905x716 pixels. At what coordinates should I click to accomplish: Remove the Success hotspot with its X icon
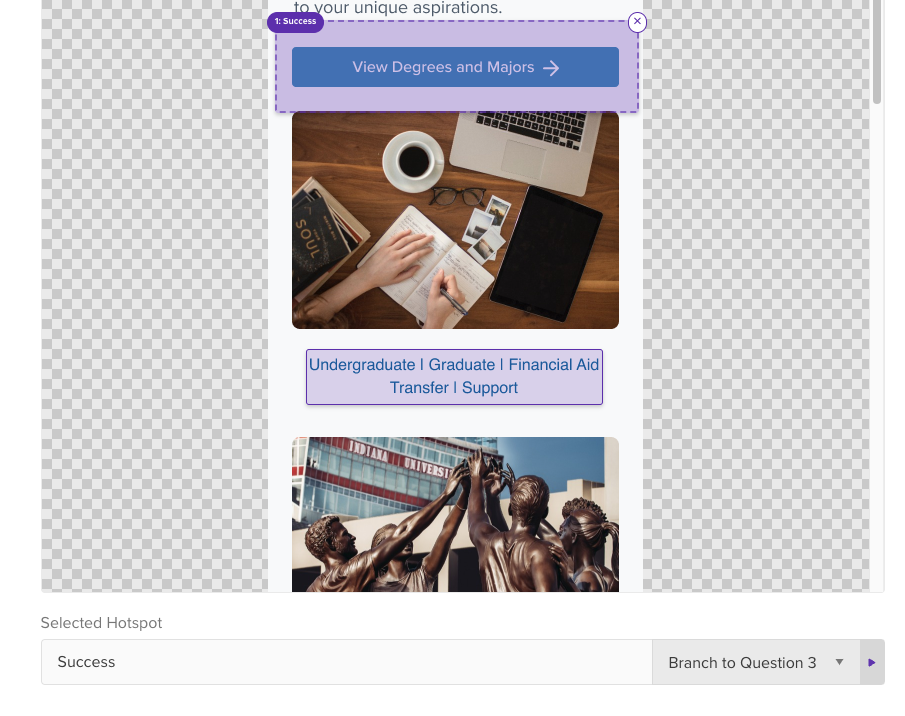[x=637, y=22]
